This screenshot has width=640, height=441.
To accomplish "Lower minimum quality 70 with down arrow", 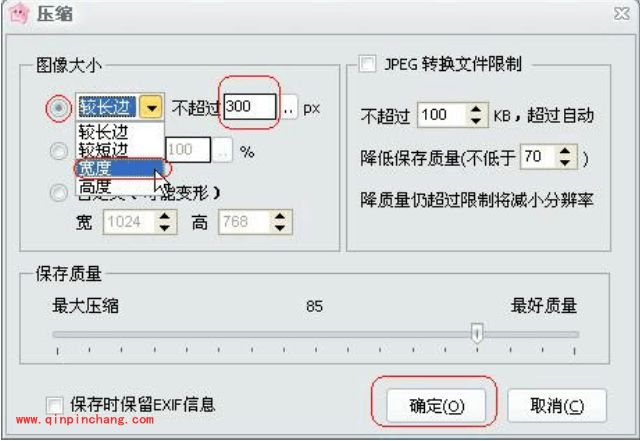I will point(566,163).
